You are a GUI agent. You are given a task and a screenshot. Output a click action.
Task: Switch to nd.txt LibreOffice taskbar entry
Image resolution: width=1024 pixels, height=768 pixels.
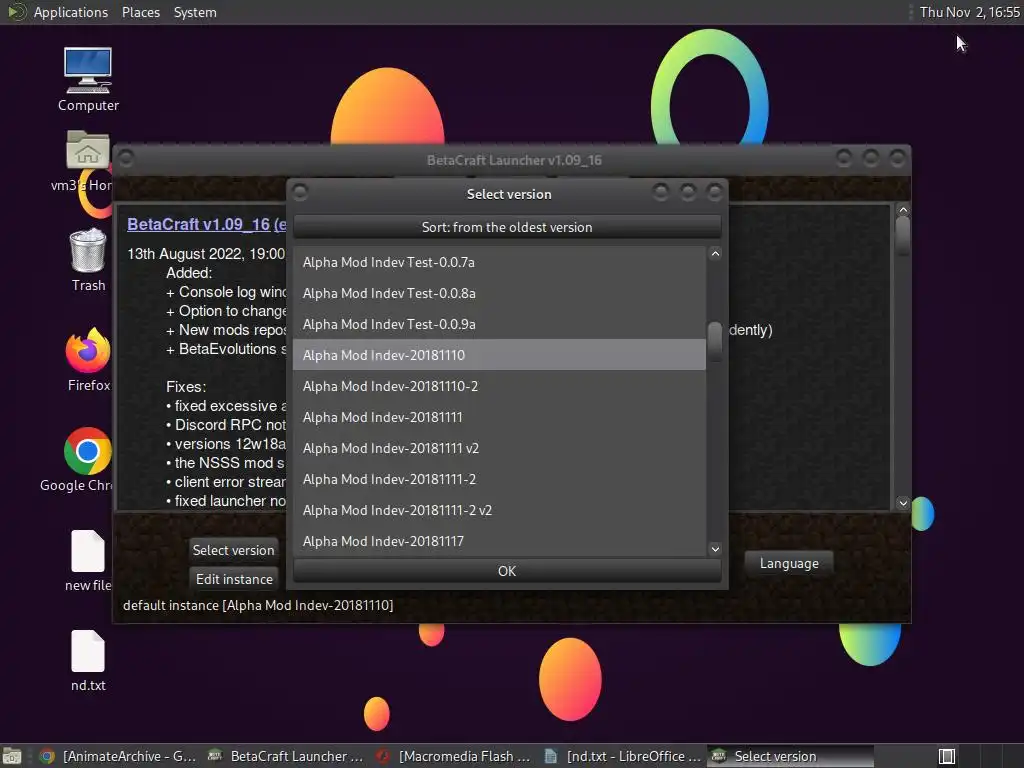point(622,756)
